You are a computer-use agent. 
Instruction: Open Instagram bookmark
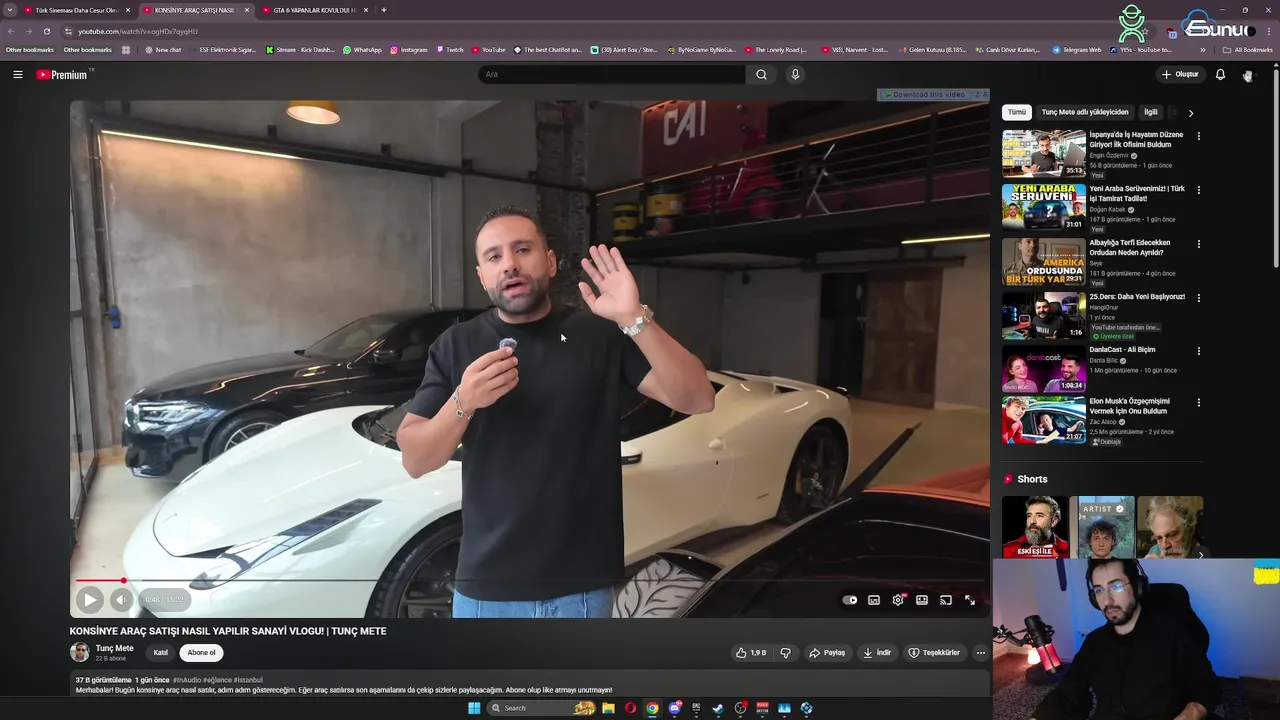[x=408, y=49]
